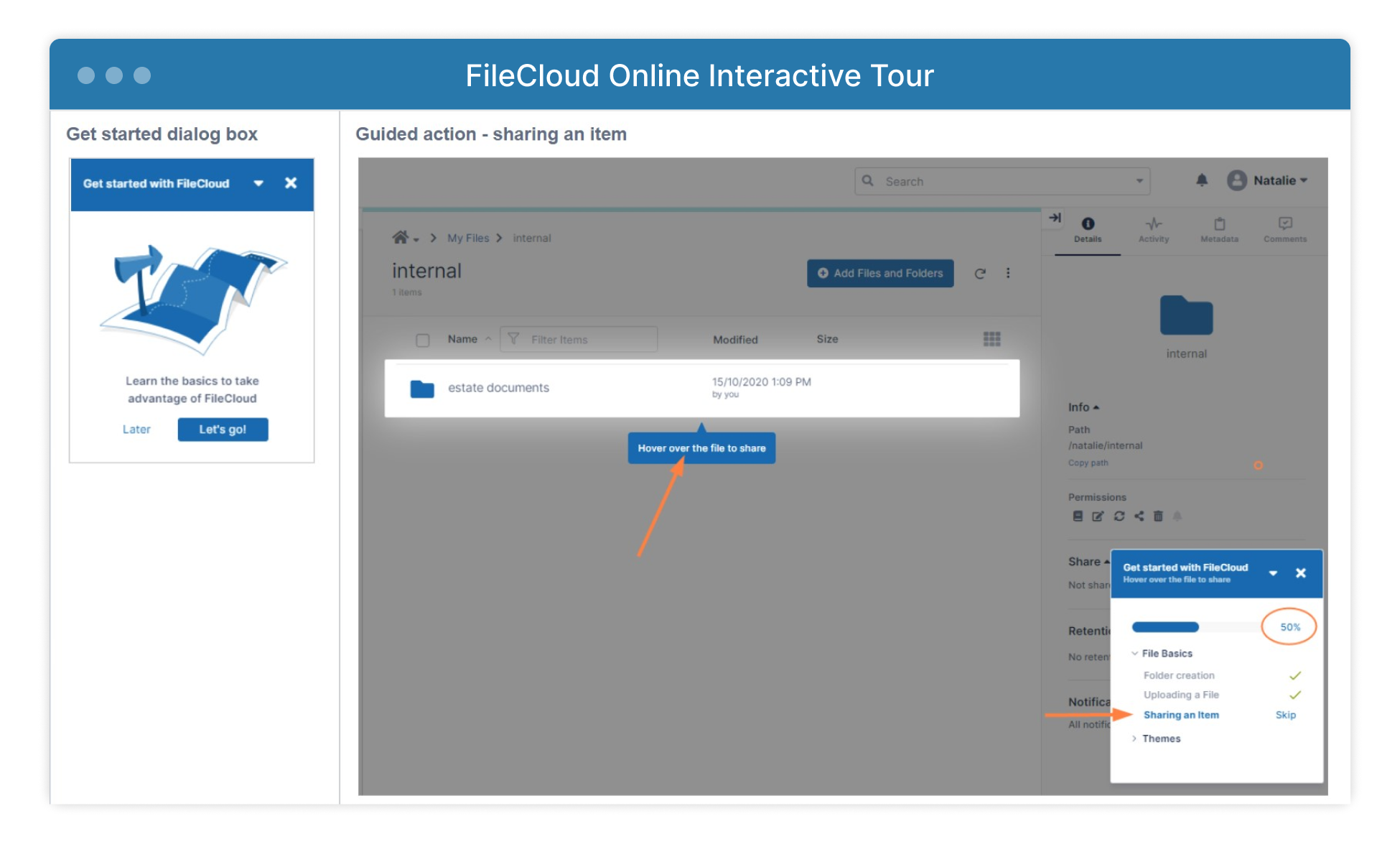Collapse the right details panel arrow
The width and height of the screenshot is (1400, 862).
pos(1055,218)
